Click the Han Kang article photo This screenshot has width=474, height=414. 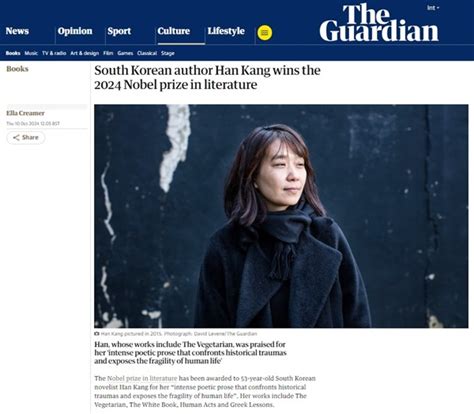pos(281,216)
